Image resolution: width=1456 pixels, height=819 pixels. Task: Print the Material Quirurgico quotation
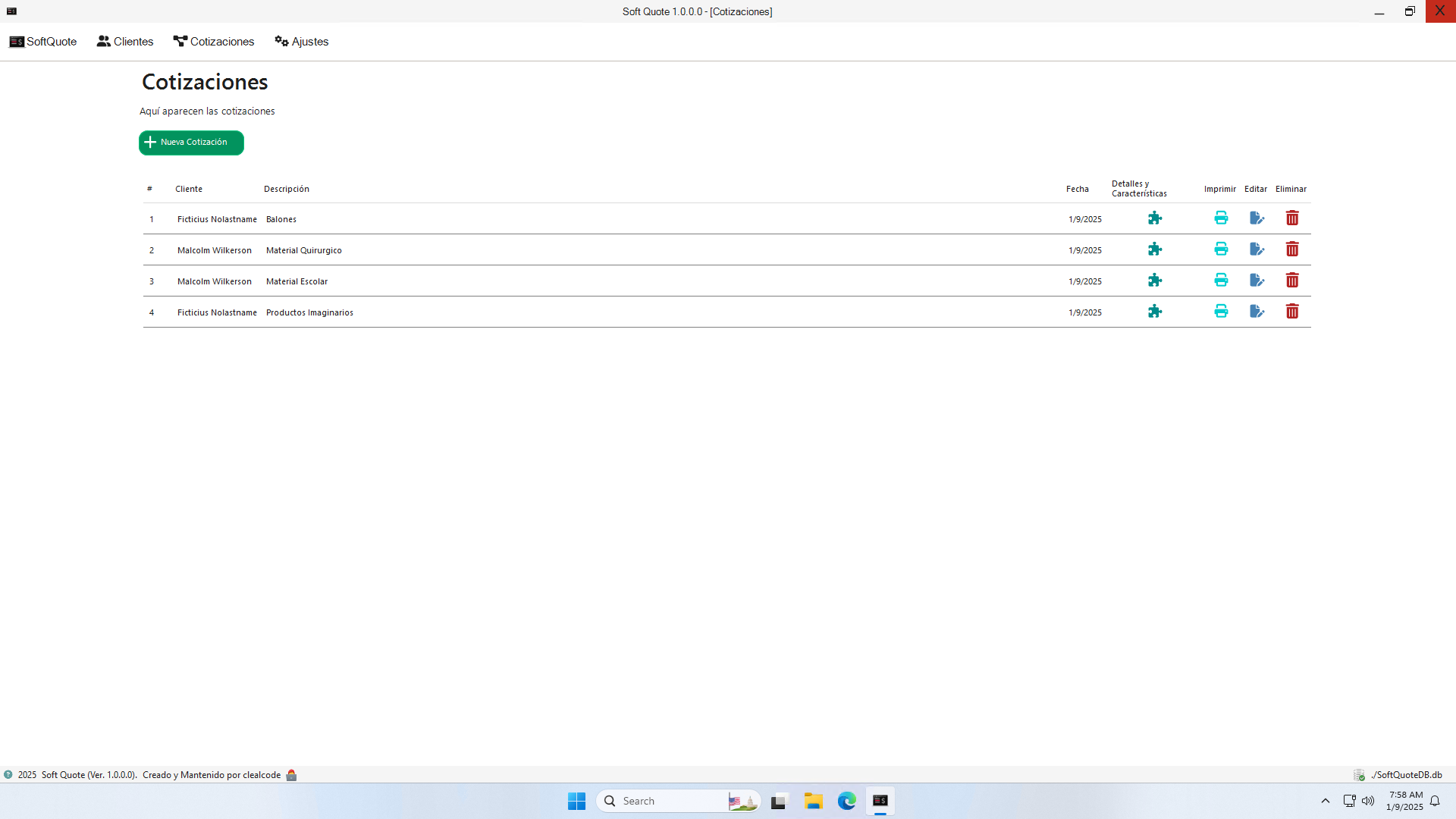click(1221, 249)
